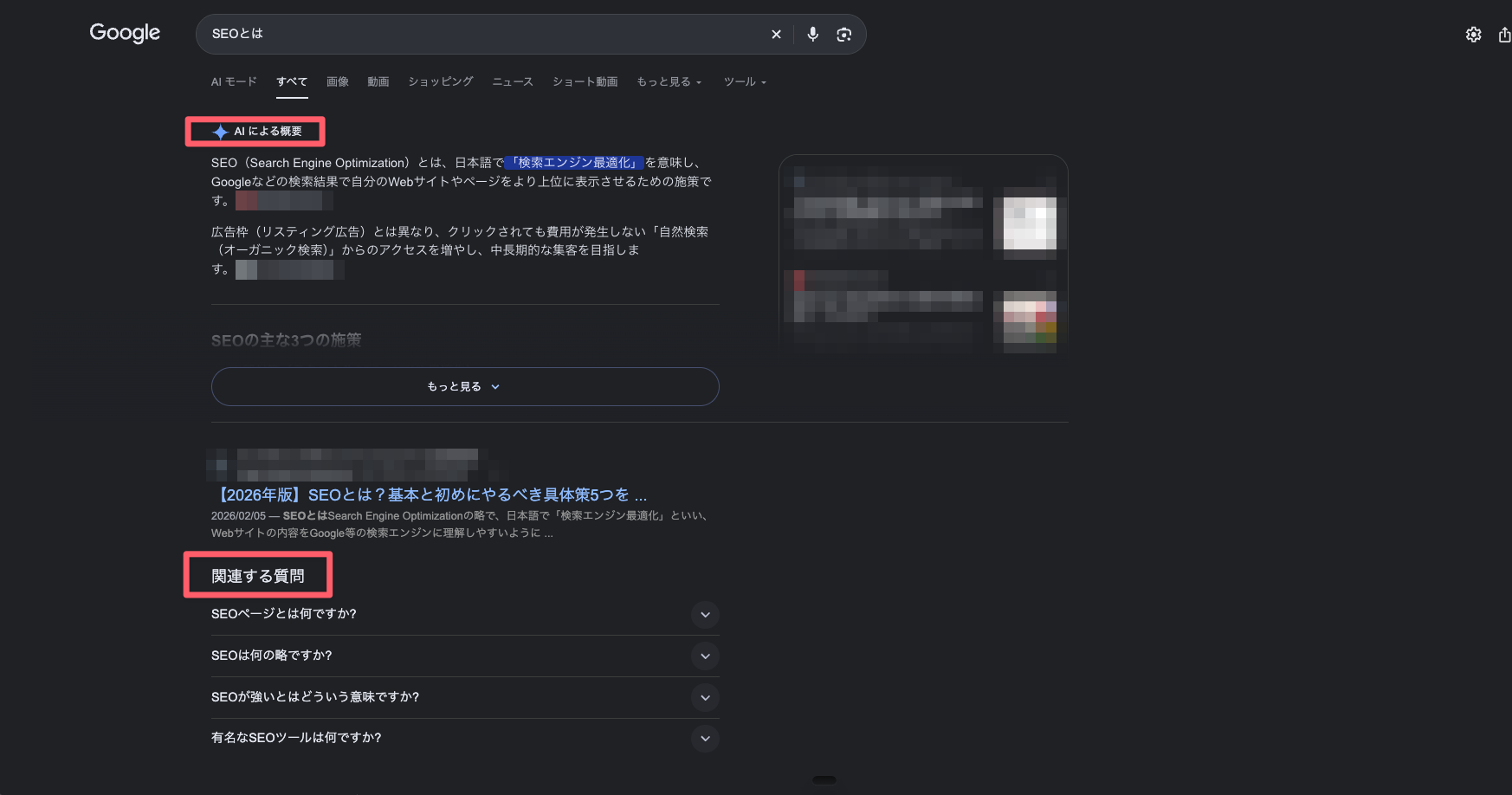Open the ツール dropdown
Screen dimensions: 1512x795
coord(746,81)
